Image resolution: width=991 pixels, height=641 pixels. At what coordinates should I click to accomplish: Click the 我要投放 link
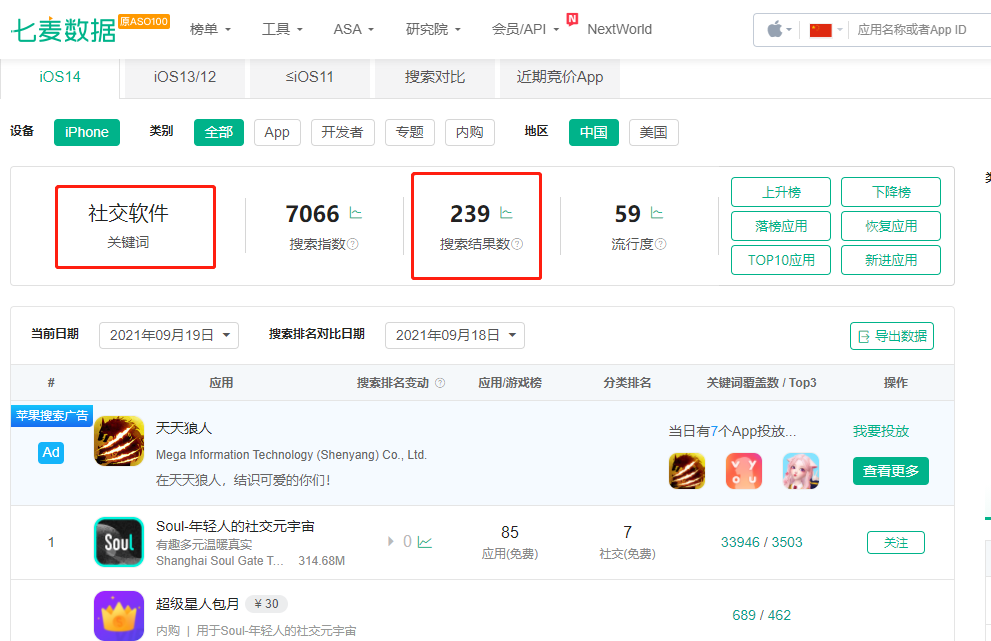[x=880, y=431]
